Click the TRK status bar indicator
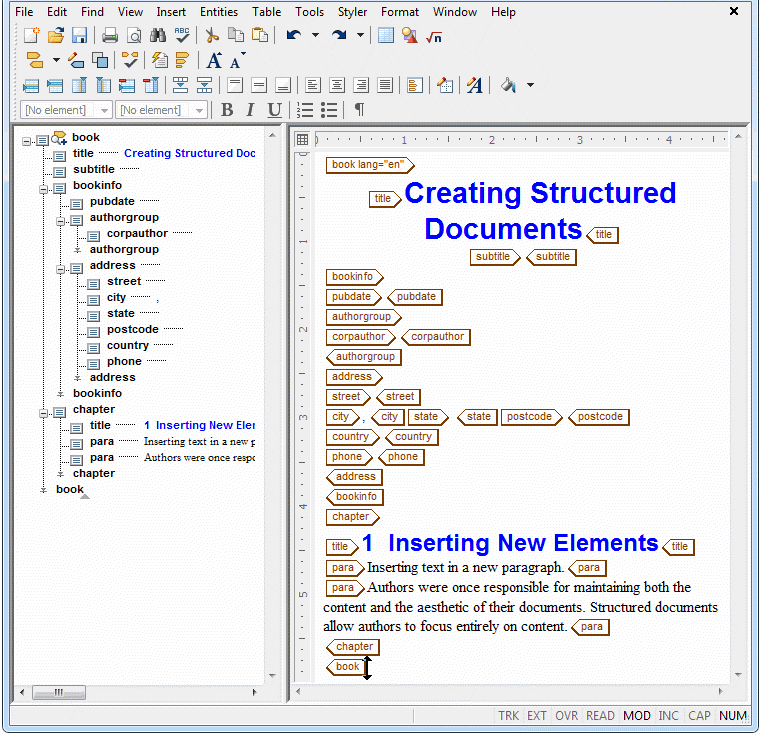Viewport: 761px width, 735px height. [509, 716]
